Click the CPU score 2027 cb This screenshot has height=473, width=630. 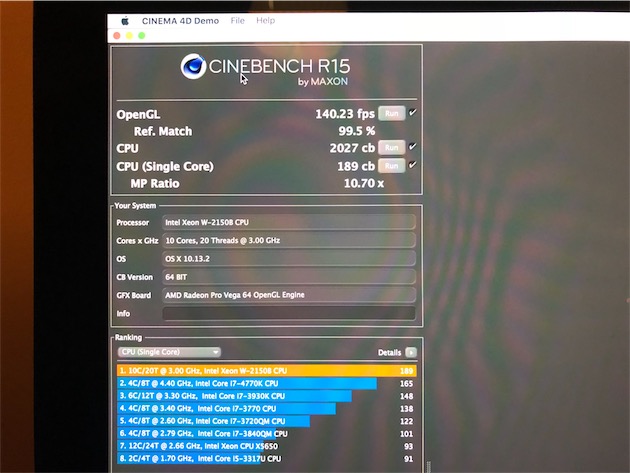click(352, 148)
